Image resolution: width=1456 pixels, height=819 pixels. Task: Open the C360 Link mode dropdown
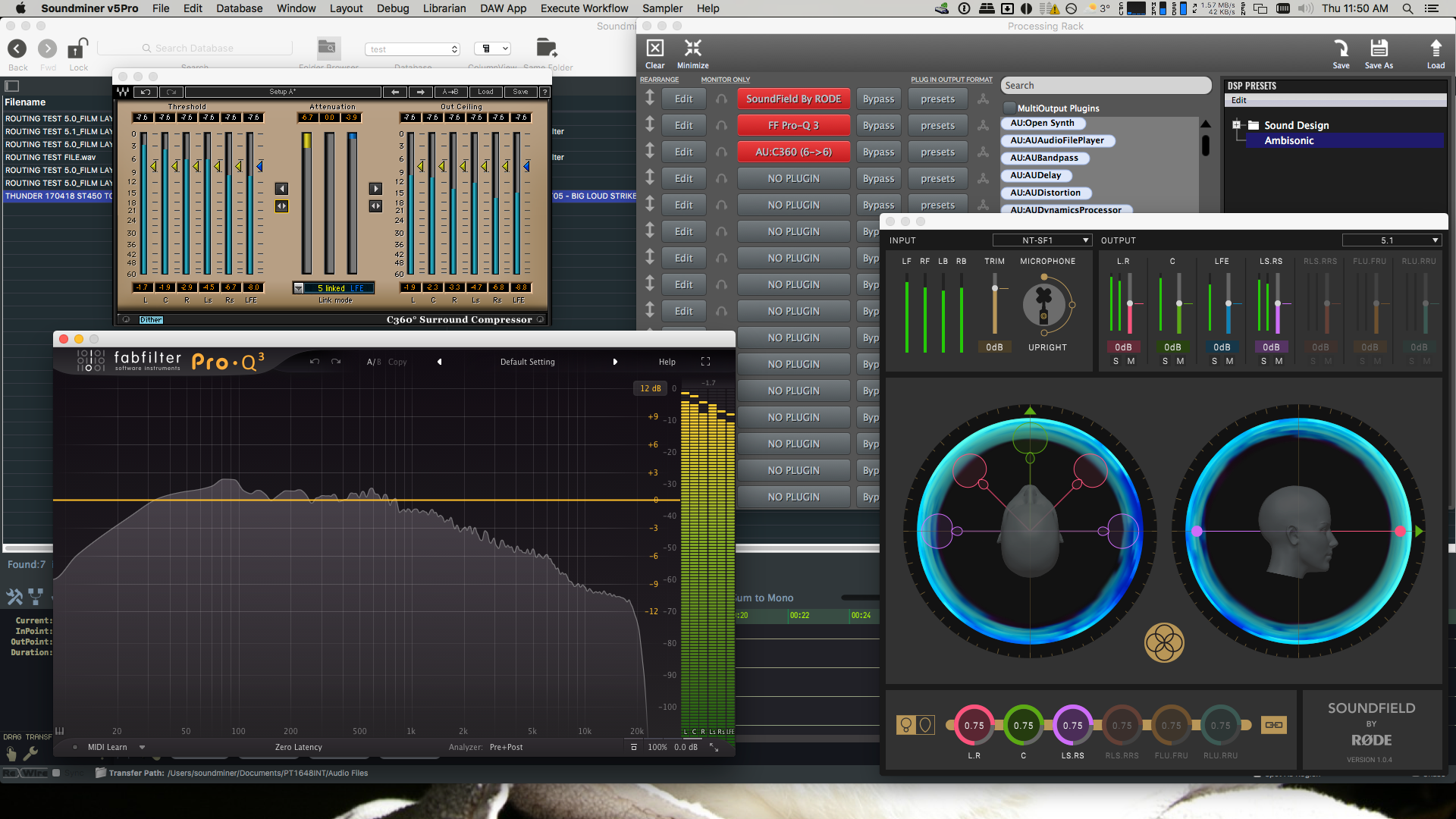tap(299, 288)
